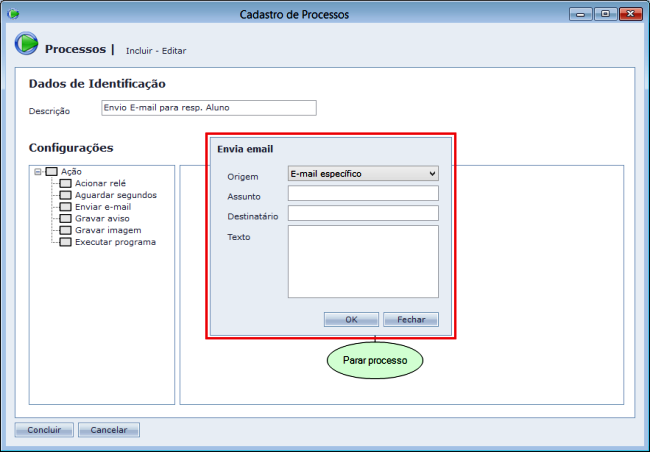650x452 pixels.
Task: Select the Gravar aviso action icon
Action: [x=66, y=218]
